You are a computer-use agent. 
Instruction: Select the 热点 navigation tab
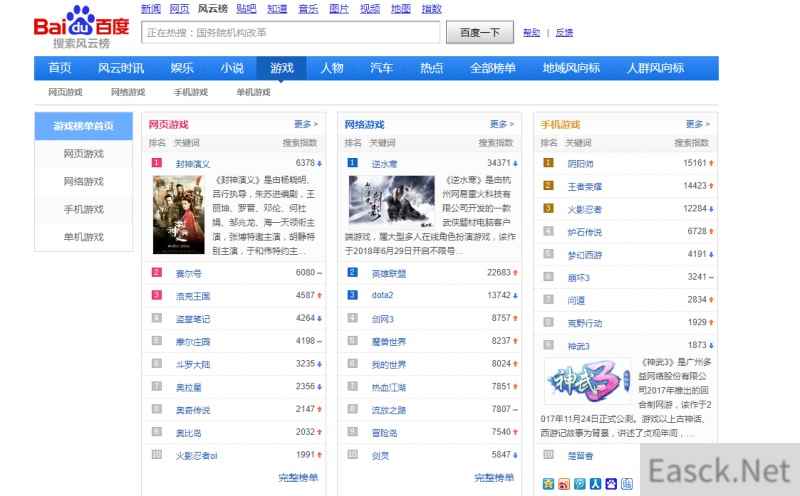click(431, 68)
